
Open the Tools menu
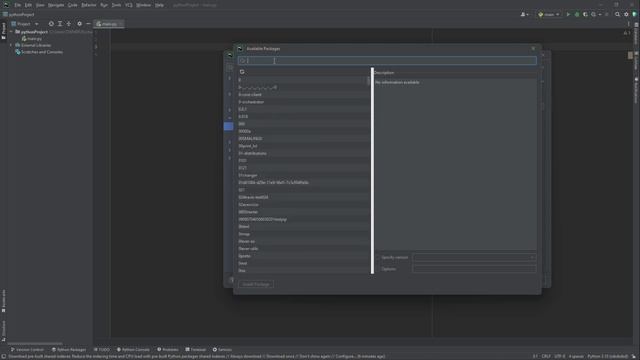116,5
